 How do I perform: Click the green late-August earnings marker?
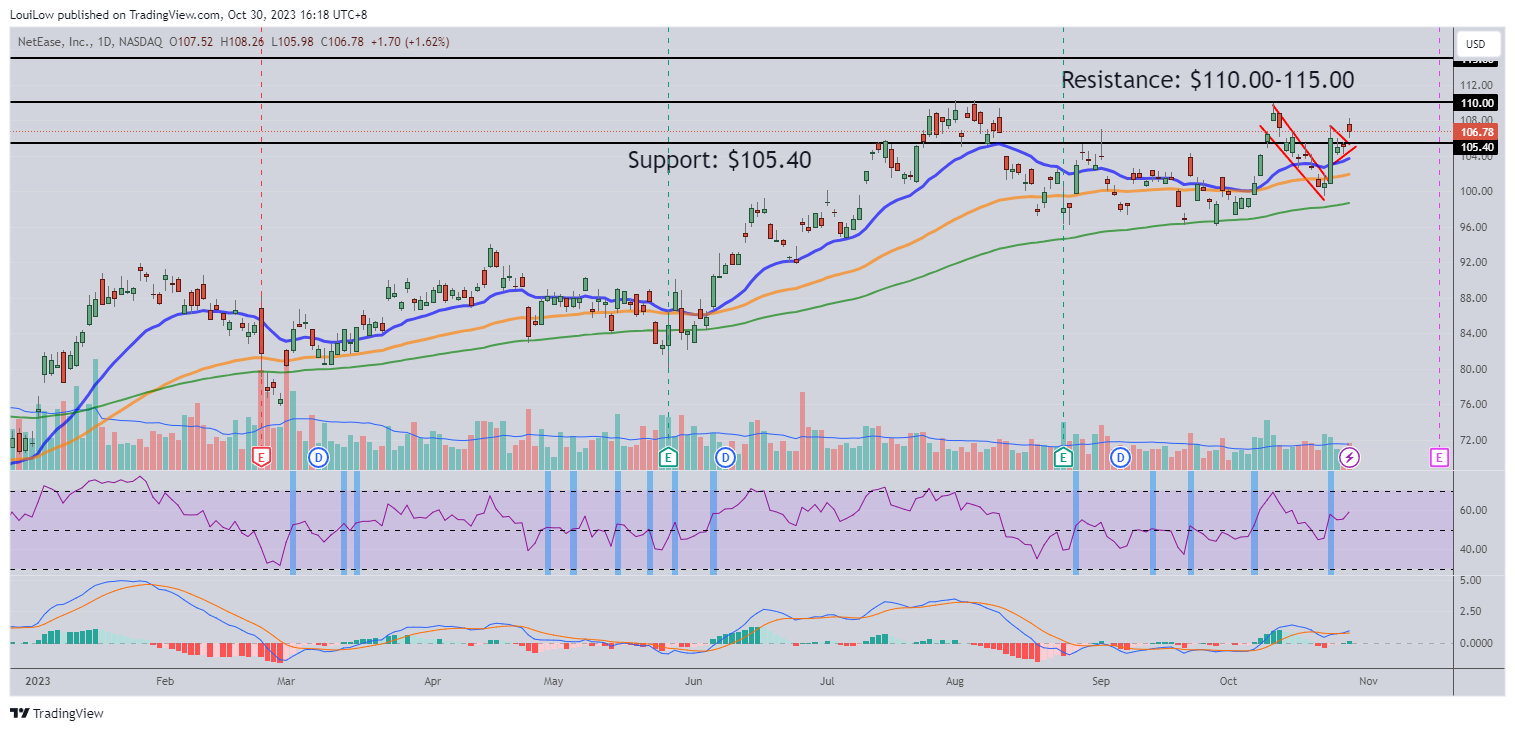click(1063, 457)
